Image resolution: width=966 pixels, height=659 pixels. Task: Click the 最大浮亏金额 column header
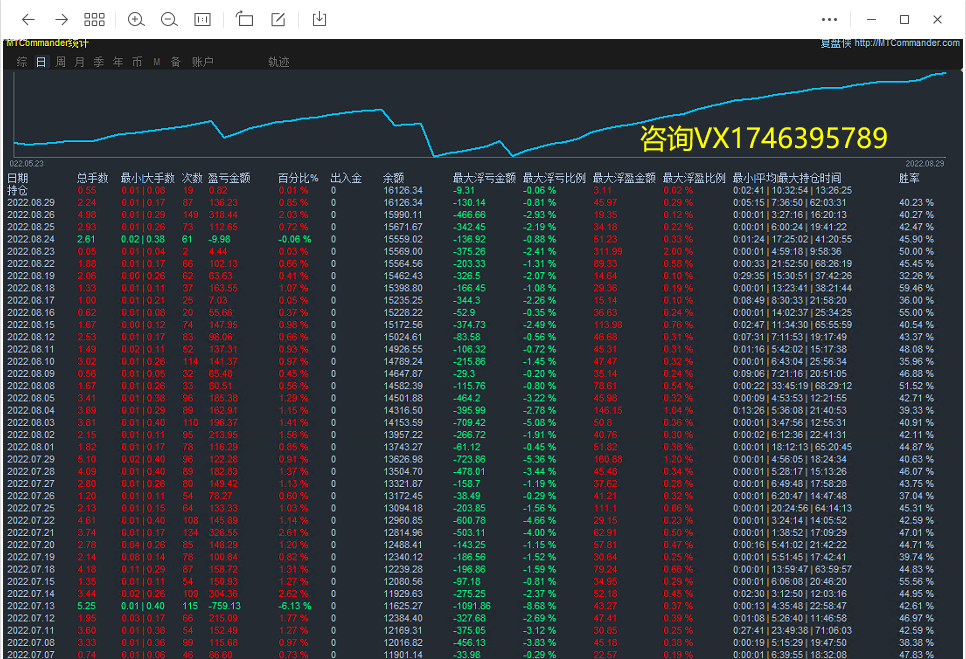click(484, 178)
